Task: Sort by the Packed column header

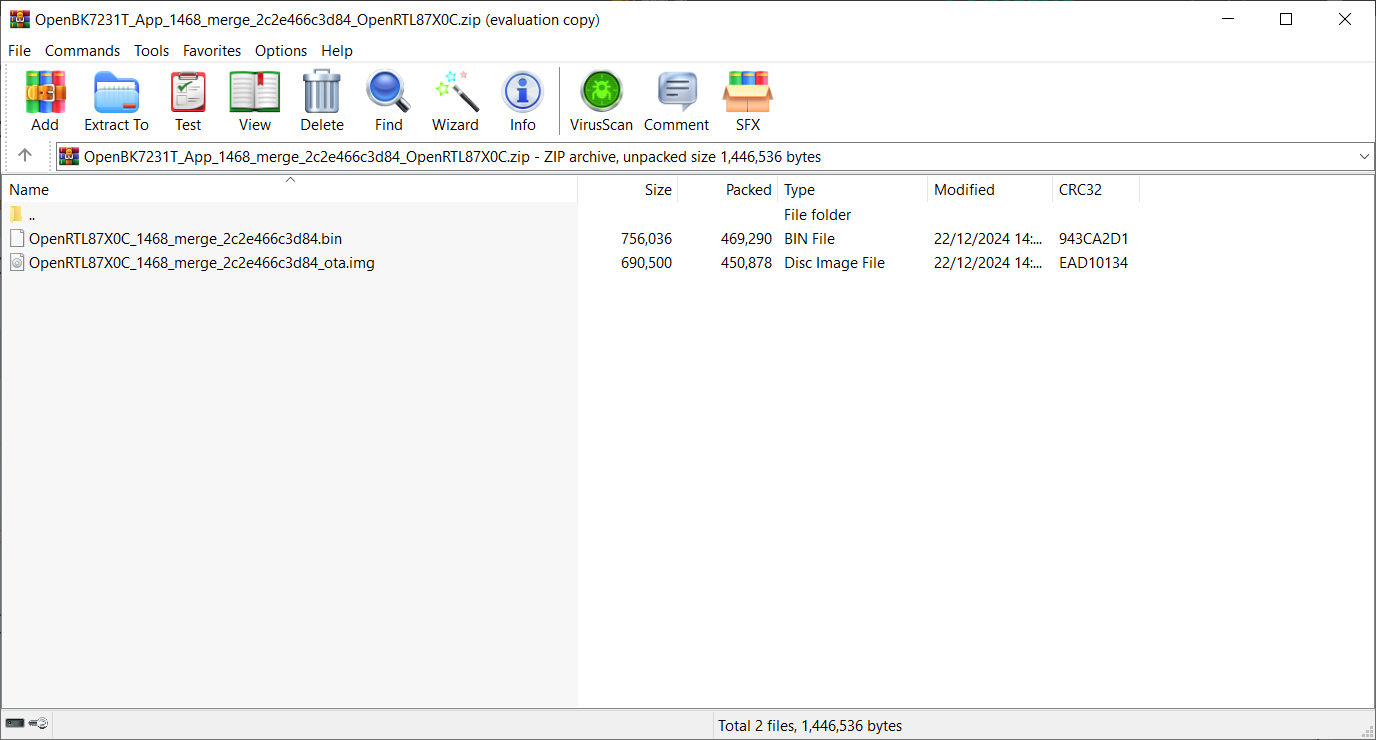Action: [728, 189]
